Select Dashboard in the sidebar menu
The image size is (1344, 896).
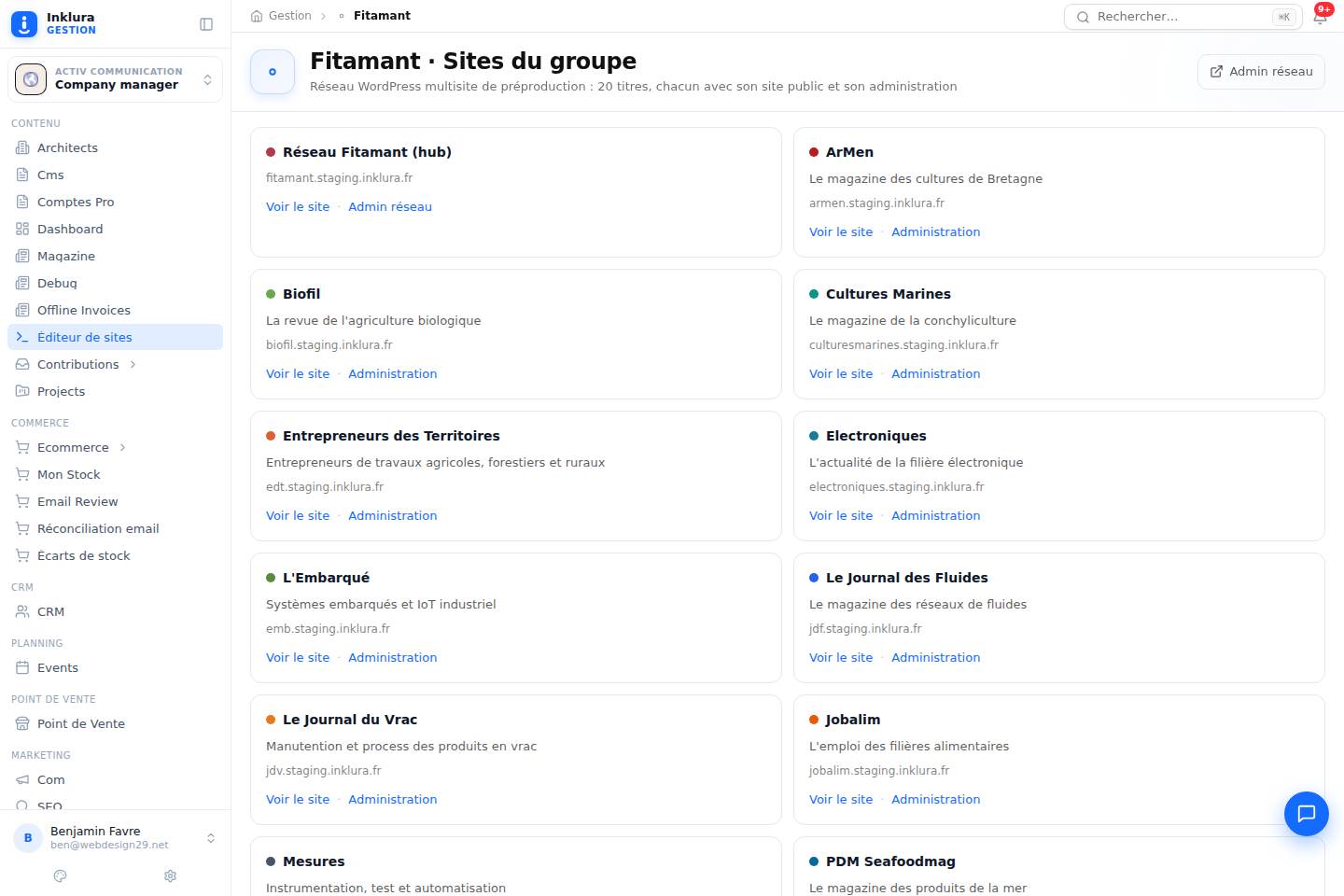[116, 229]
